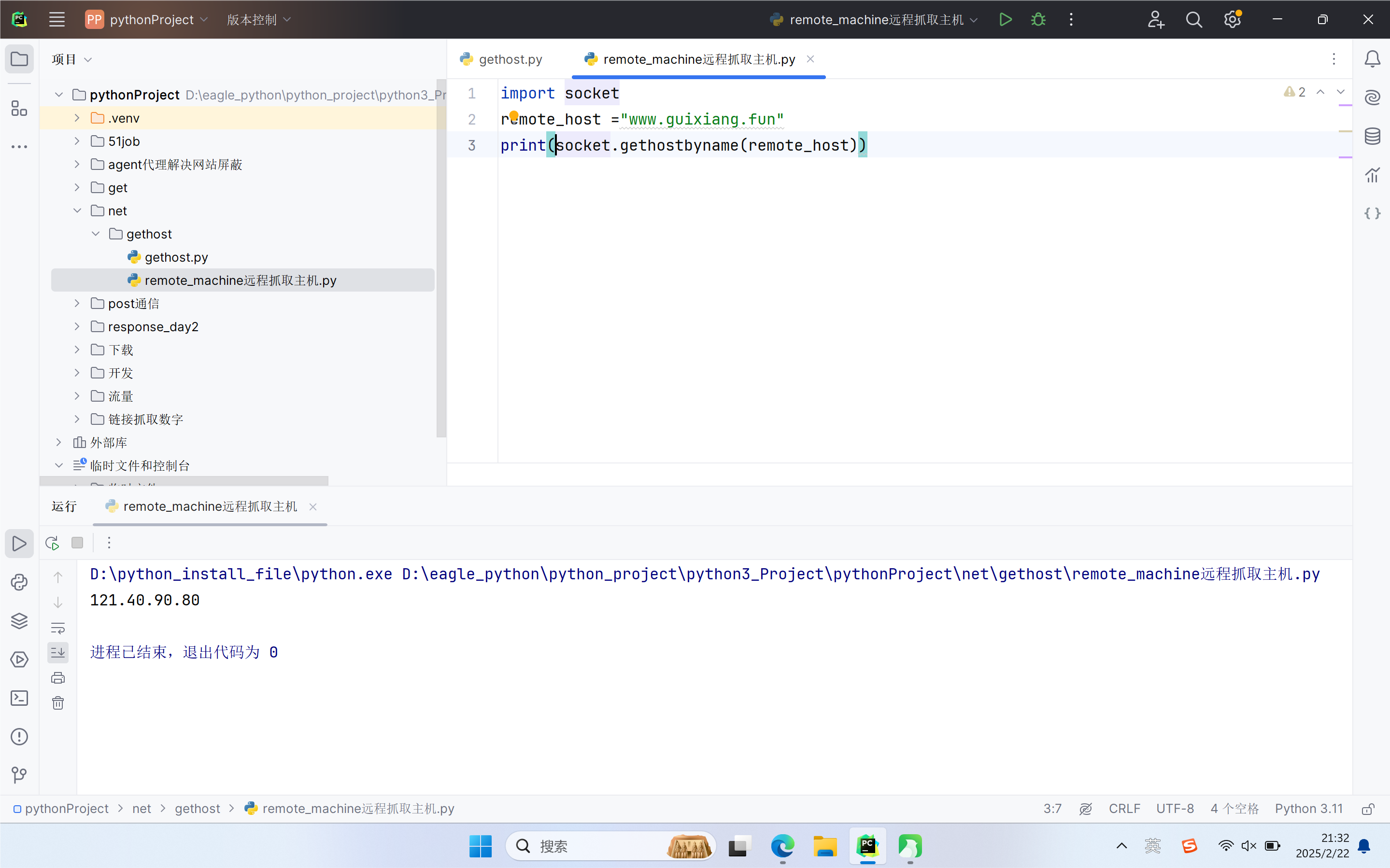Expand the 51job folder
Viewport: 1390px width, 868px height.
[x=77, y=141]
